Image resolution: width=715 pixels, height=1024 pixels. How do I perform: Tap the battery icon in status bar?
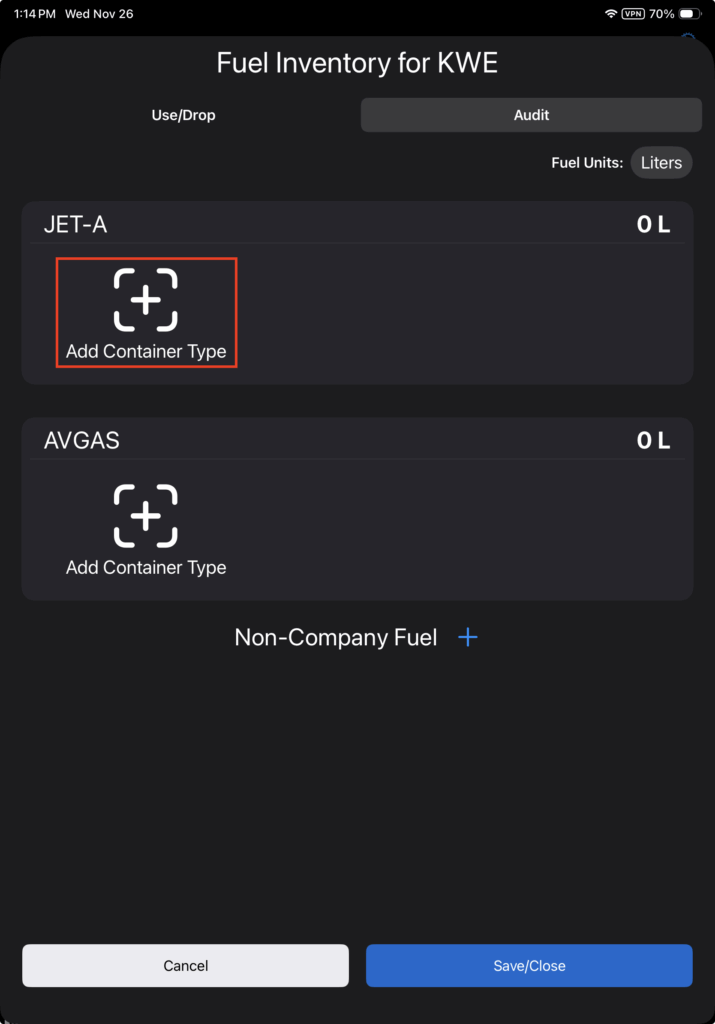point(690,14)
